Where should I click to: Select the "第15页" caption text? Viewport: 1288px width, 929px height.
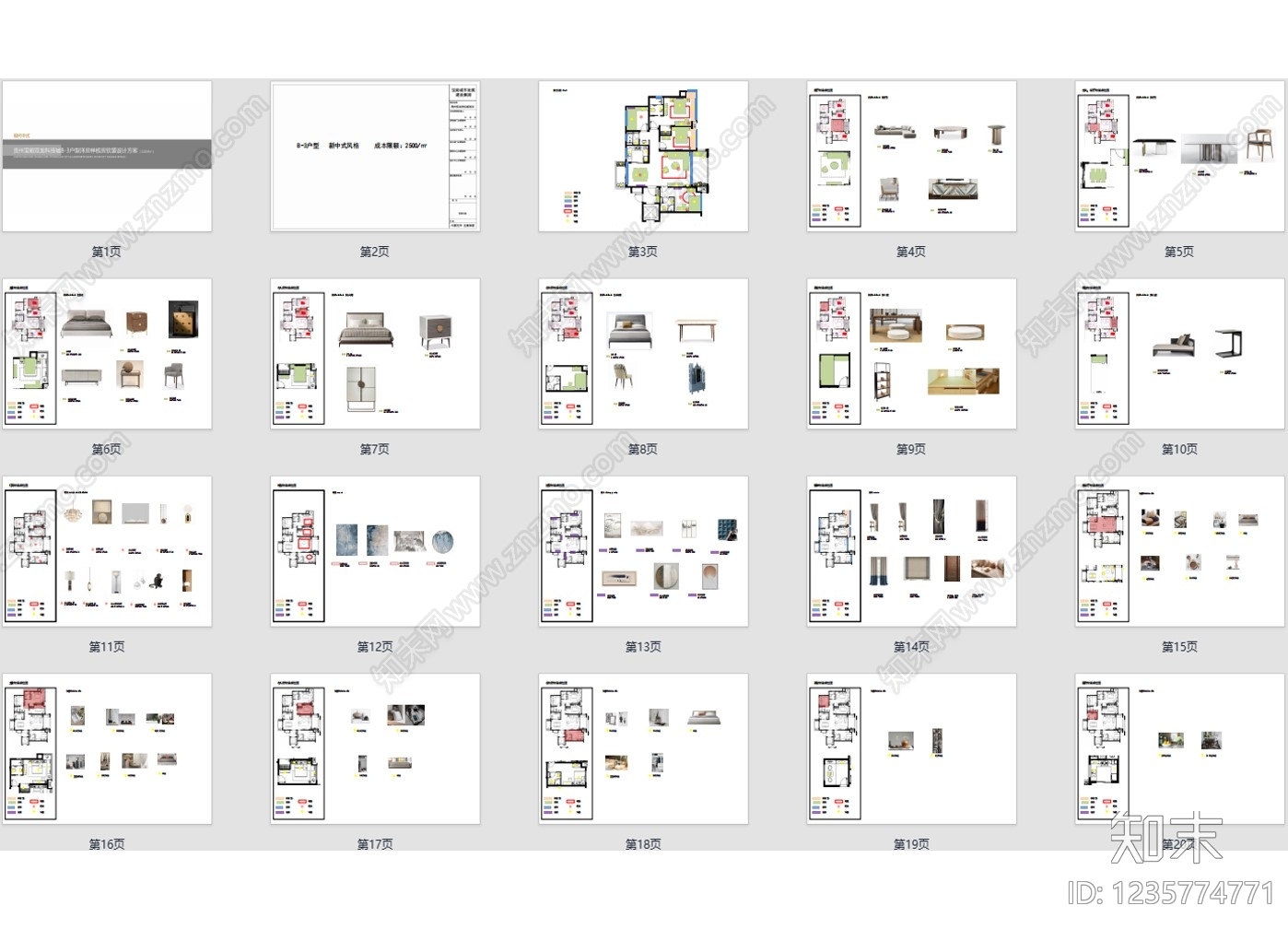(1179, 647)
